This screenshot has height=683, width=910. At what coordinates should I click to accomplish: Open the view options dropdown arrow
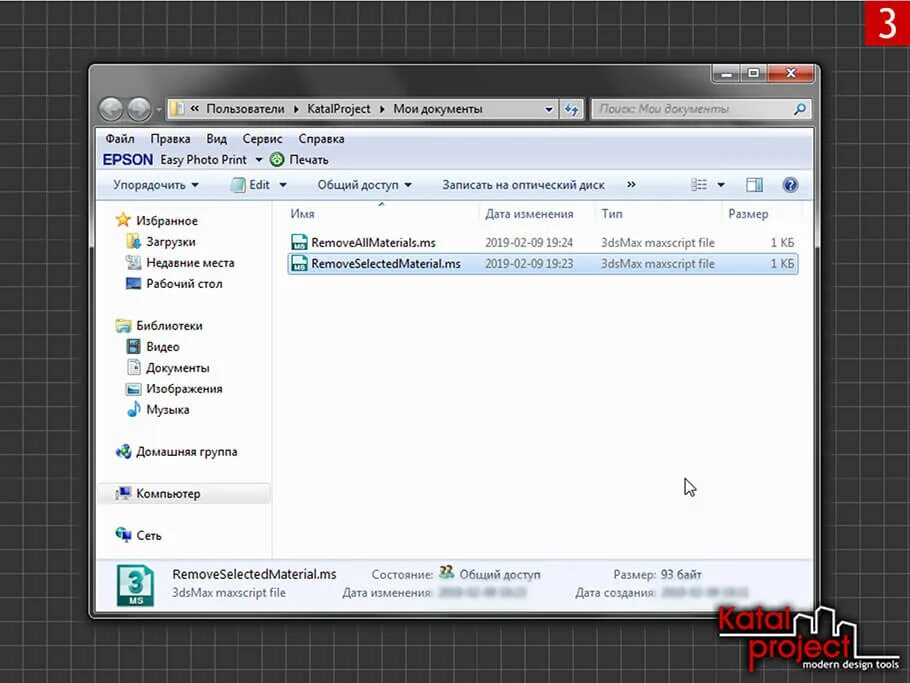click(x=721, y=185)
